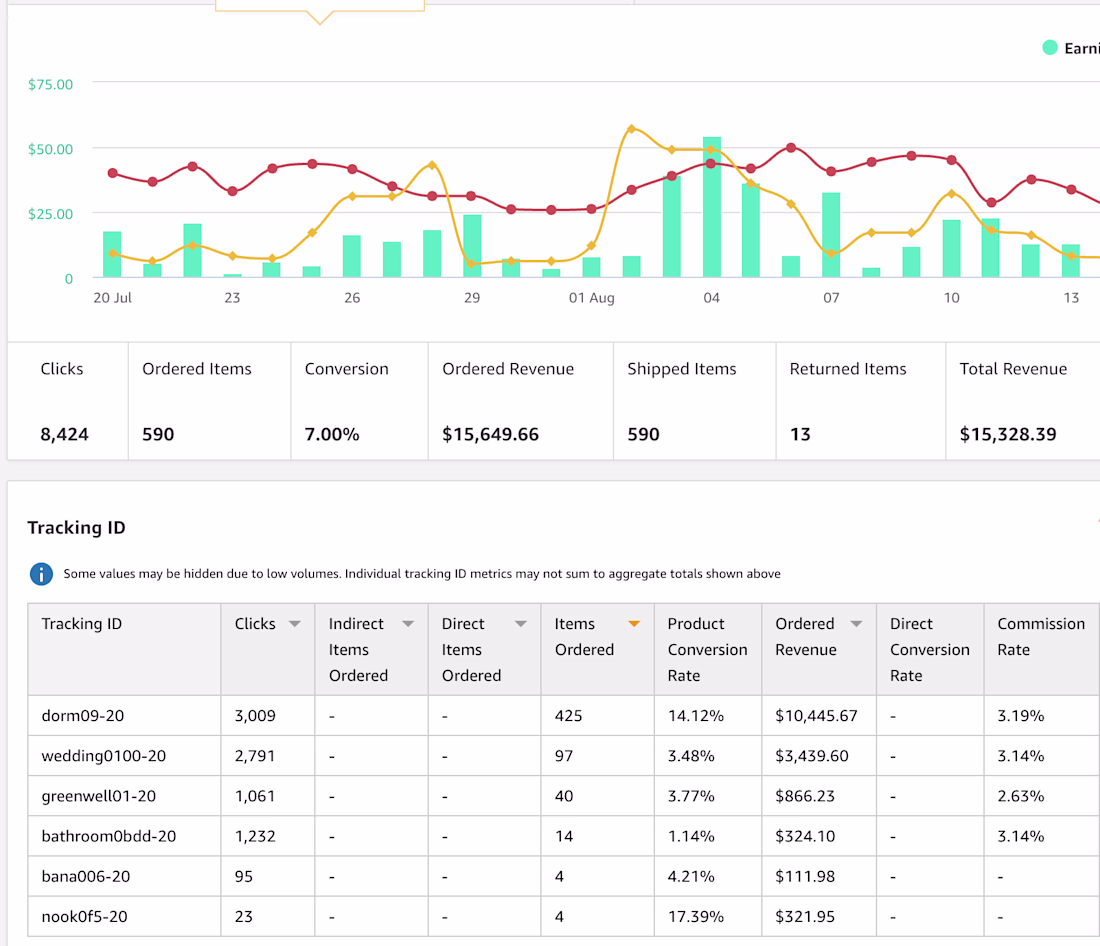Click the $15,649.66 ordered revenue value
The image size is (1100, 946).
pos(490,434)
